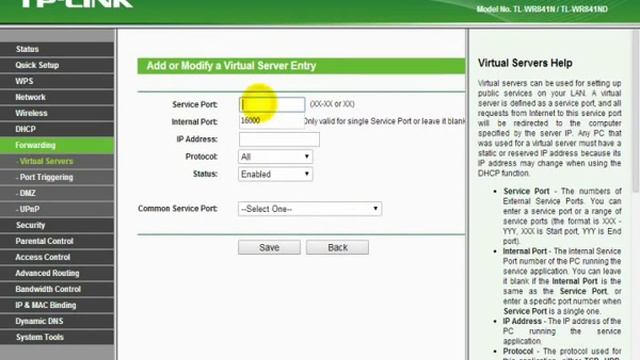Open the Protocol dropdown showing All

tap(276, 157)
